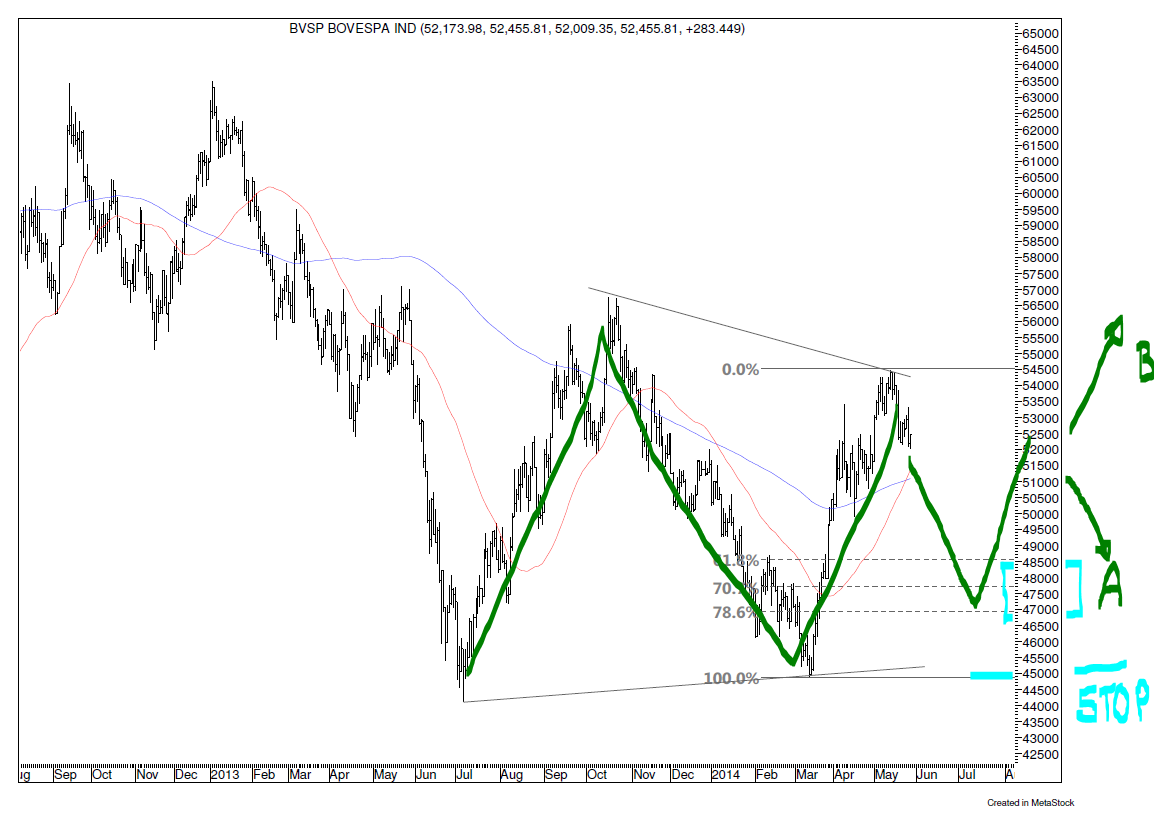
Task: Click the 65000 price axis label
Action: coord(1041,34)
